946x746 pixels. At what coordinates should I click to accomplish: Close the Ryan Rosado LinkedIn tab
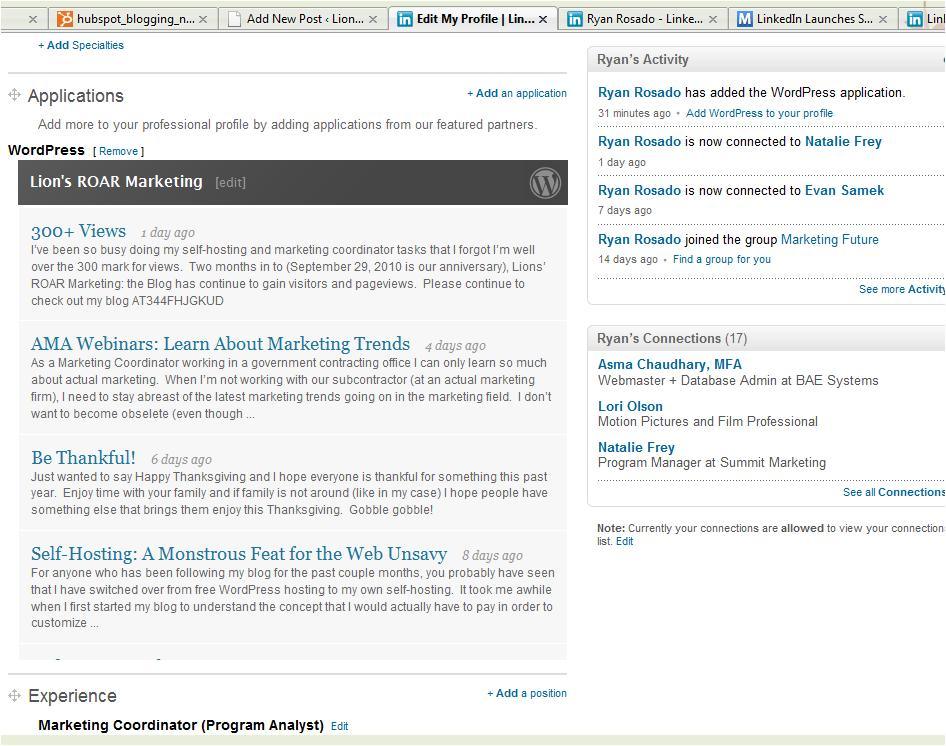tap(713, 19)
